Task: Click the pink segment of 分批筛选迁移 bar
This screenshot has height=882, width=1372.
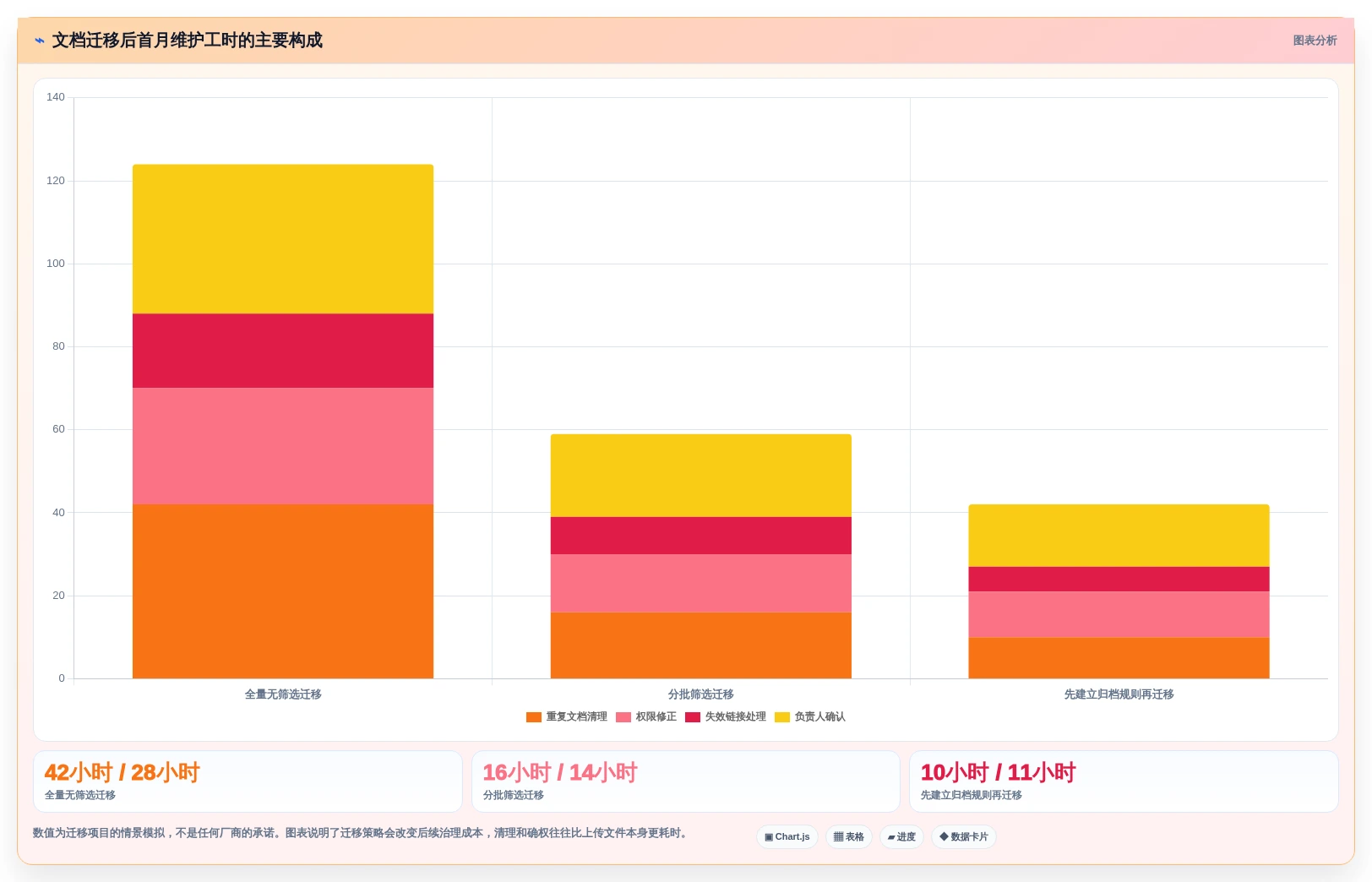Action: pyautogui.click(x=701, y=583)
